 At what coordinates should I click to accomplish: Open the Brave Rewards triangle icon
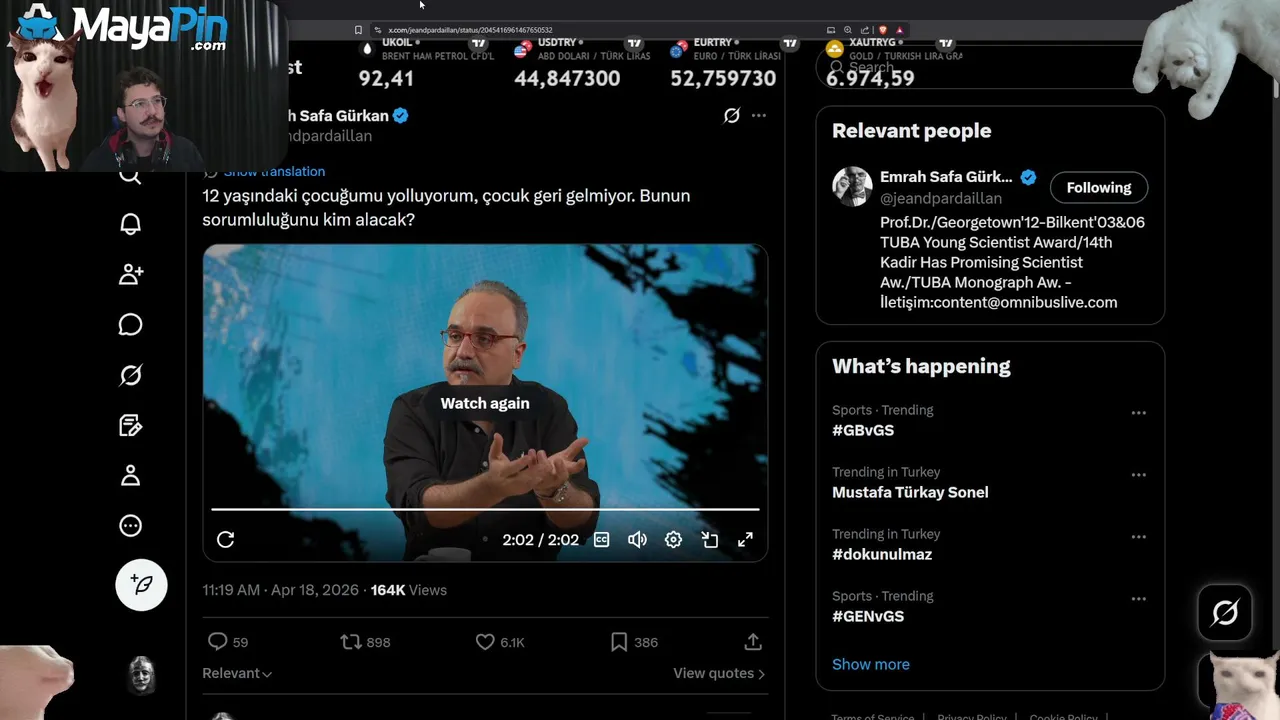click(x=899, y=30)
